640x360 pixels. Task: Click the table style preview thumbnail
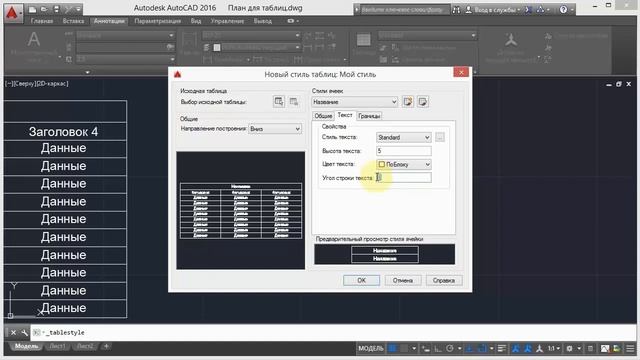(x=240, y=210)
